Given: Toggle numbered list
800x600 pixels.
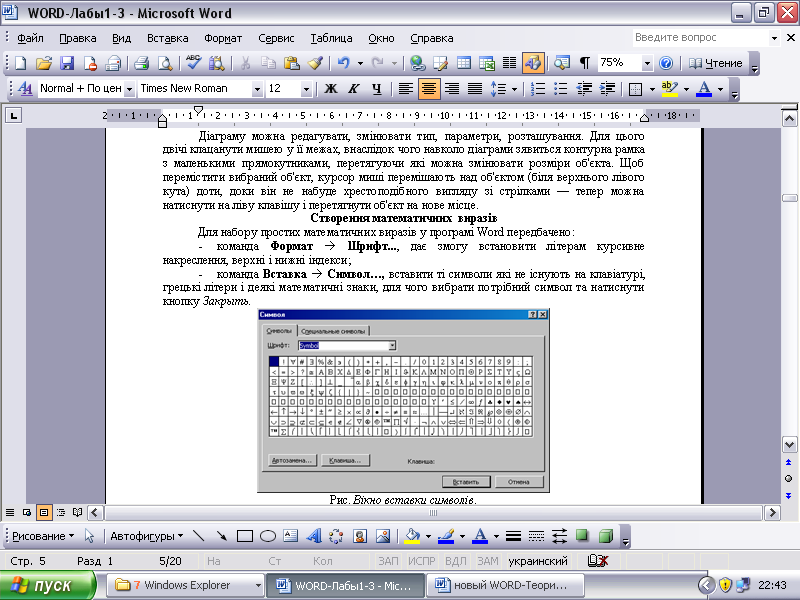Looking at the screenshot, I should click(x=538, y=89).
